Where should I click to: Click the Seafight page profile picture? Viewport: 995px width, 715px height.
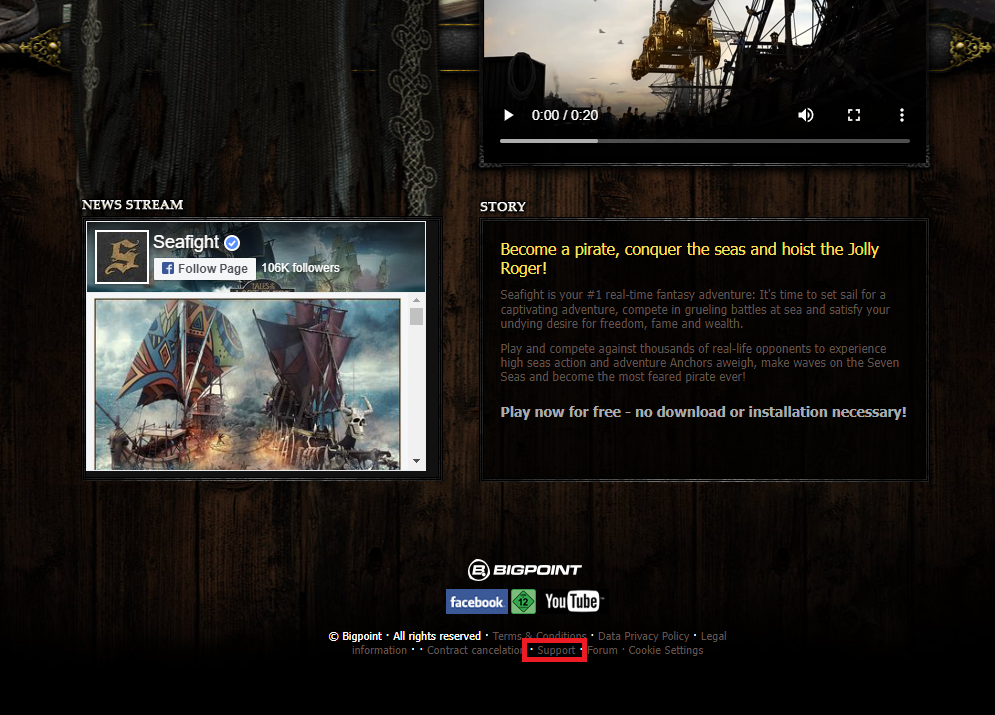pyautogui.click(x=122, y=257)
